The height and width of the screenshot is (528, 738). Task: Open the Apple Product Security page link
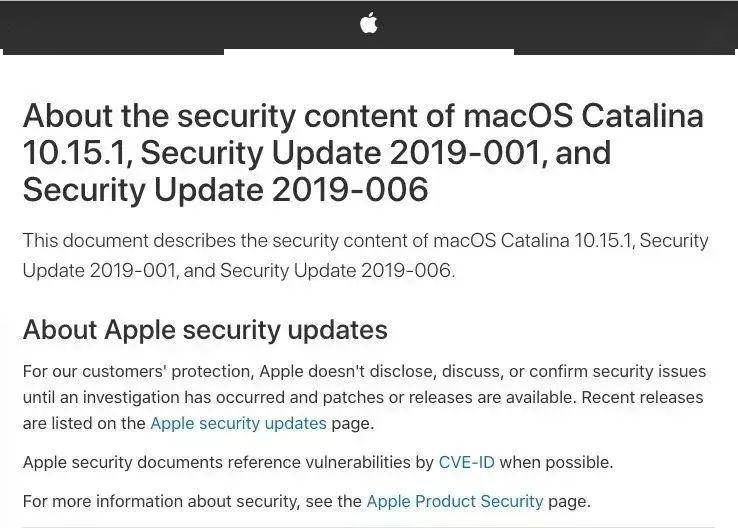[x=455, y=501]
